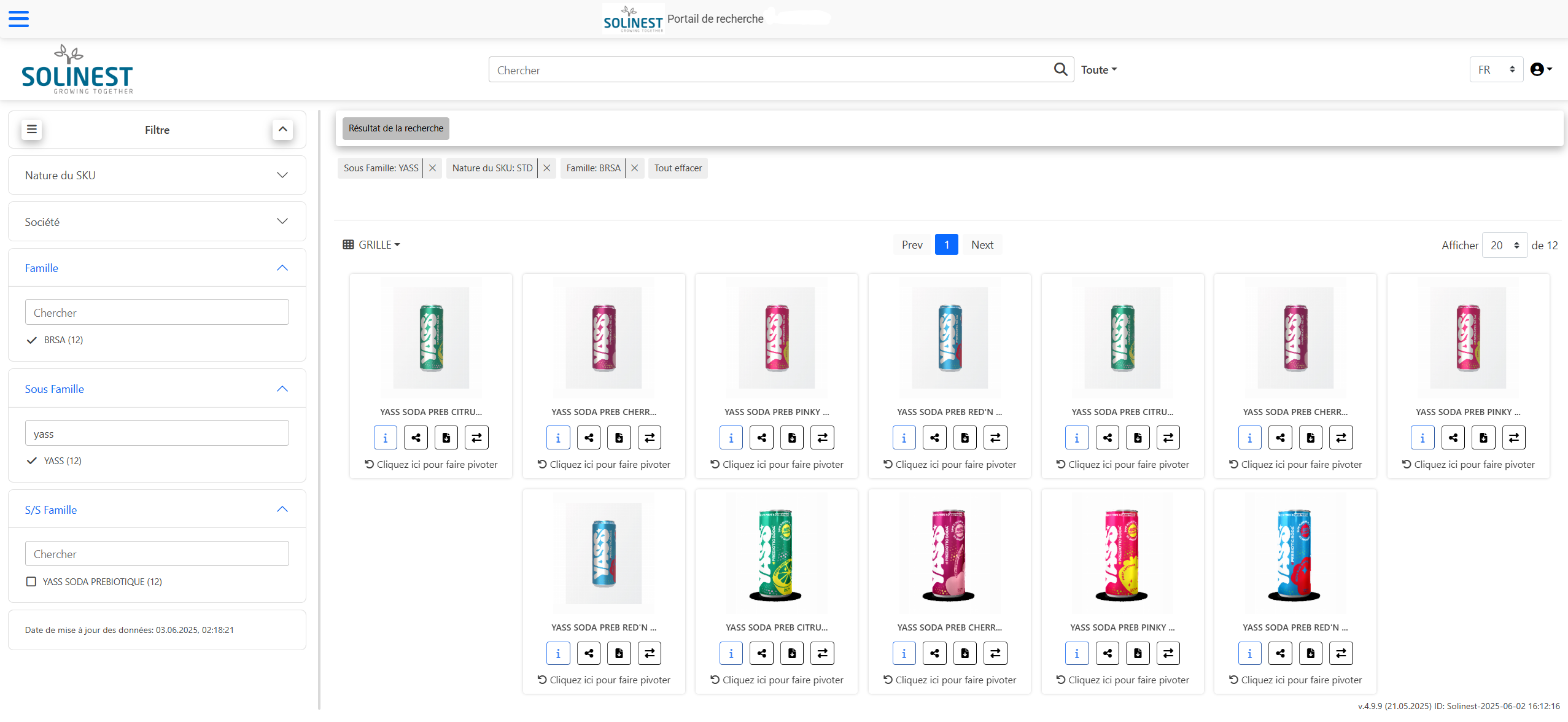Check the YASS SODA PREBIOTIQUE (12) box
This screenshot has width=1568, height=722.
click(x=31, y=581)
